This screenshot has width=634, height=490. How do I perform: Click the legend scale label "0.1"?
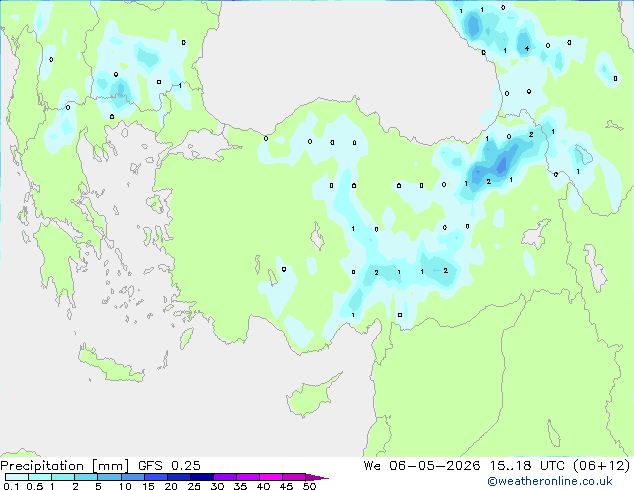(x=11, y=486)
